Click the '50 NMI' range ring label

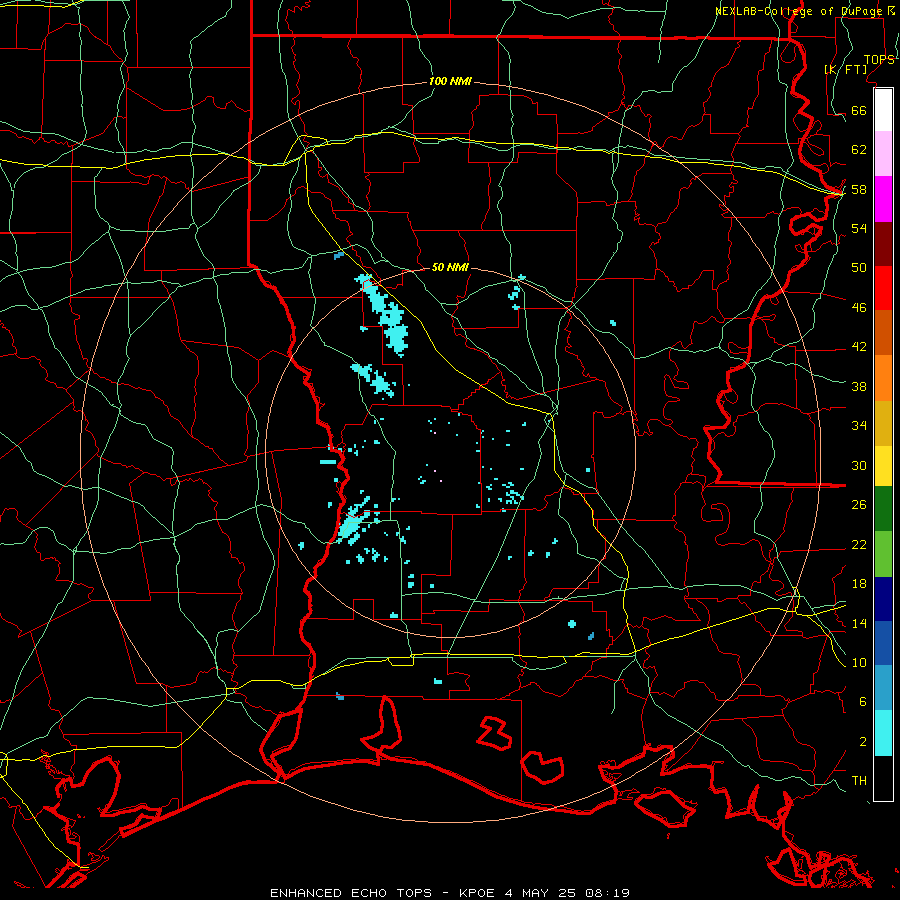pyautogui.click(x=450, y=267)
